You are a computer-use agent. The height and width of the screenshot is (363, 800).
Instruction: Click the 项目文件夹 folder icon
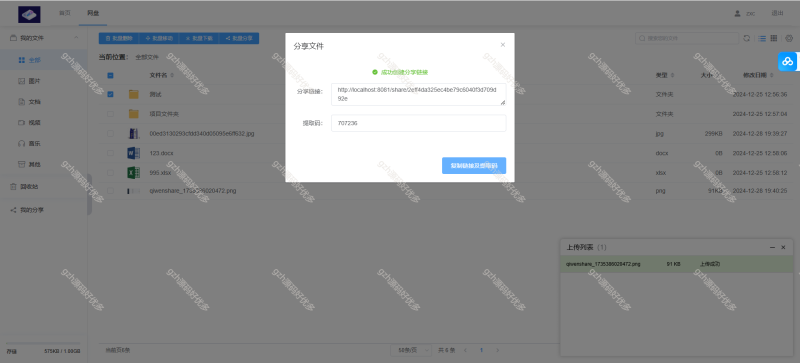tap(133, 114)
